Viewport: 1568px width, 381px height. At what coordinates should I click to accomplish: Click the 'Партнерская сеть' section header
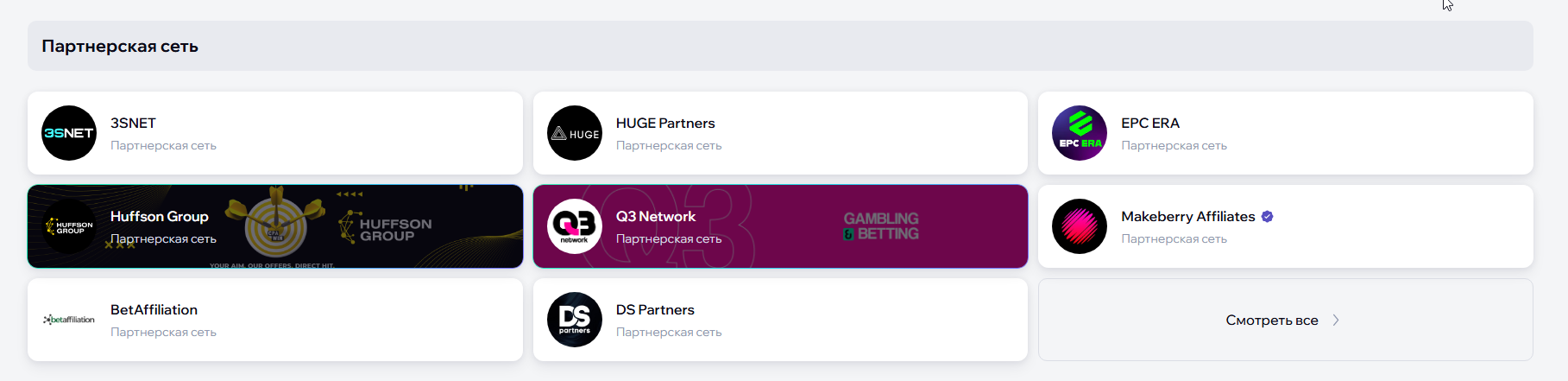tap(120, 47)
